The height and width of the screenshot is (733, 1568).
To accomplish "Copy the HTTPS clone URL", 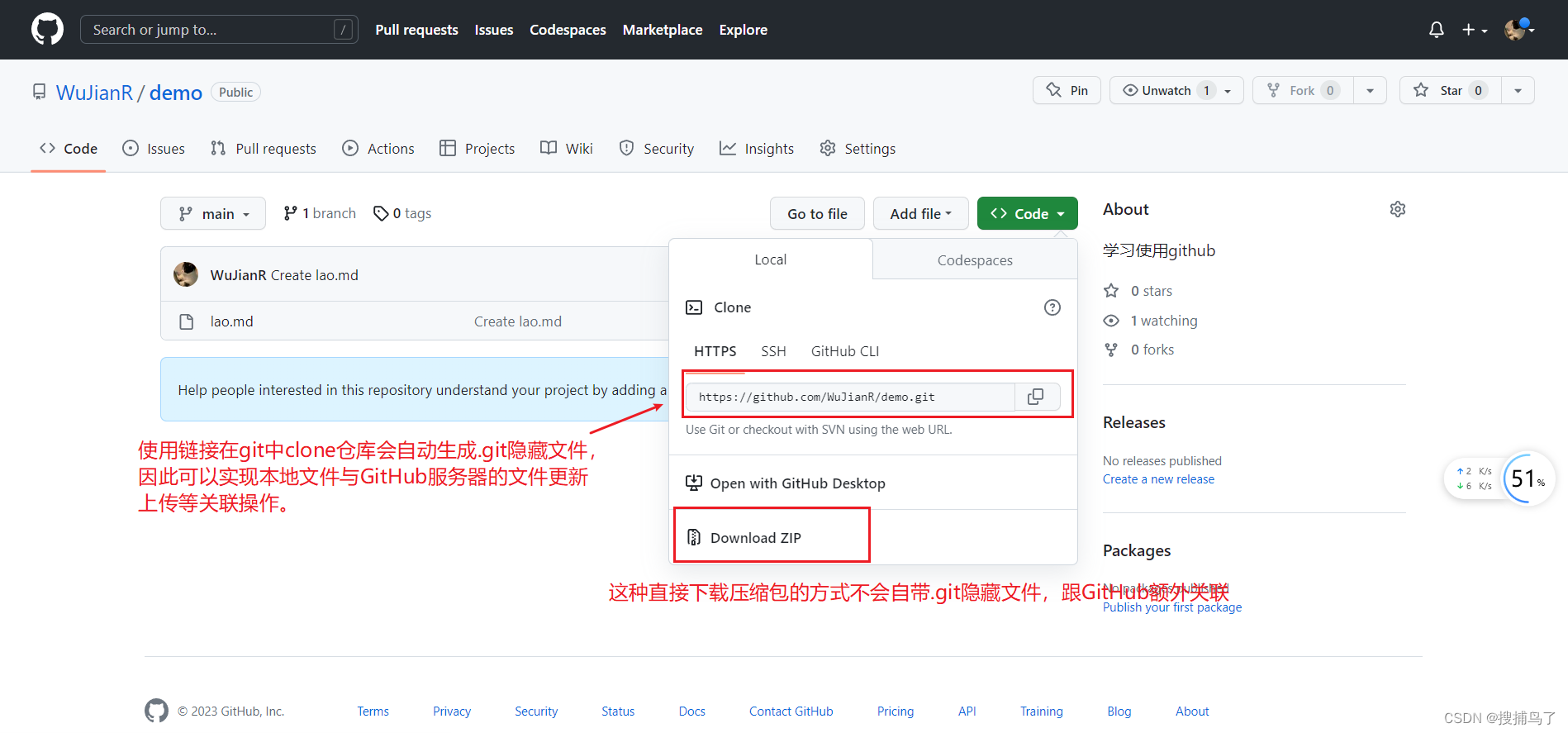I will coord(1035,397).
